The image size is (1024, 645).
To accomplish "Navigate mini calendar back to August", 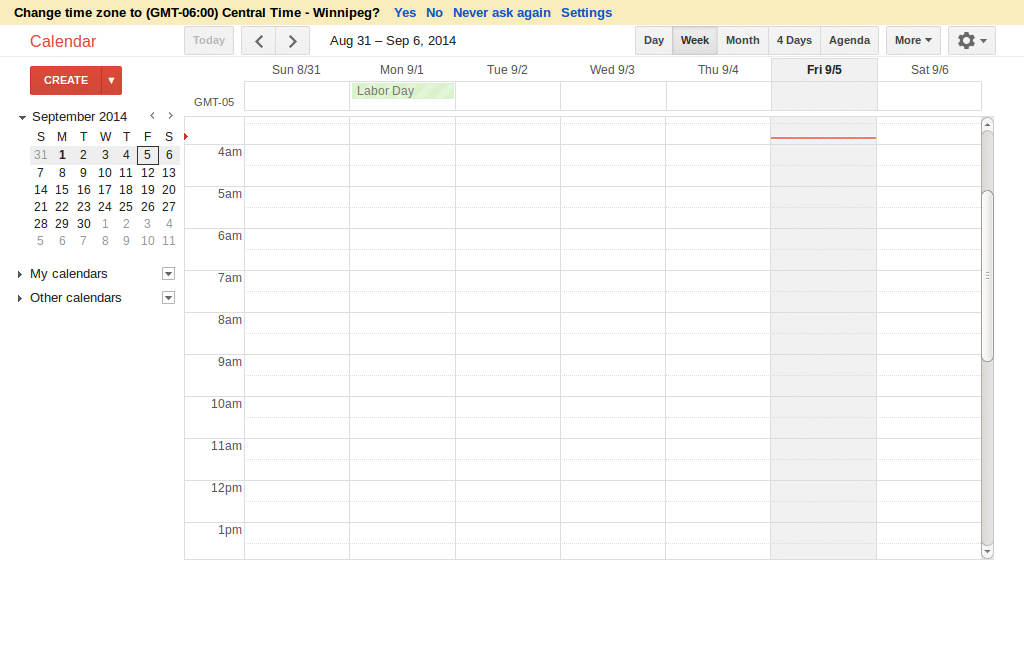I will (151, 116).
